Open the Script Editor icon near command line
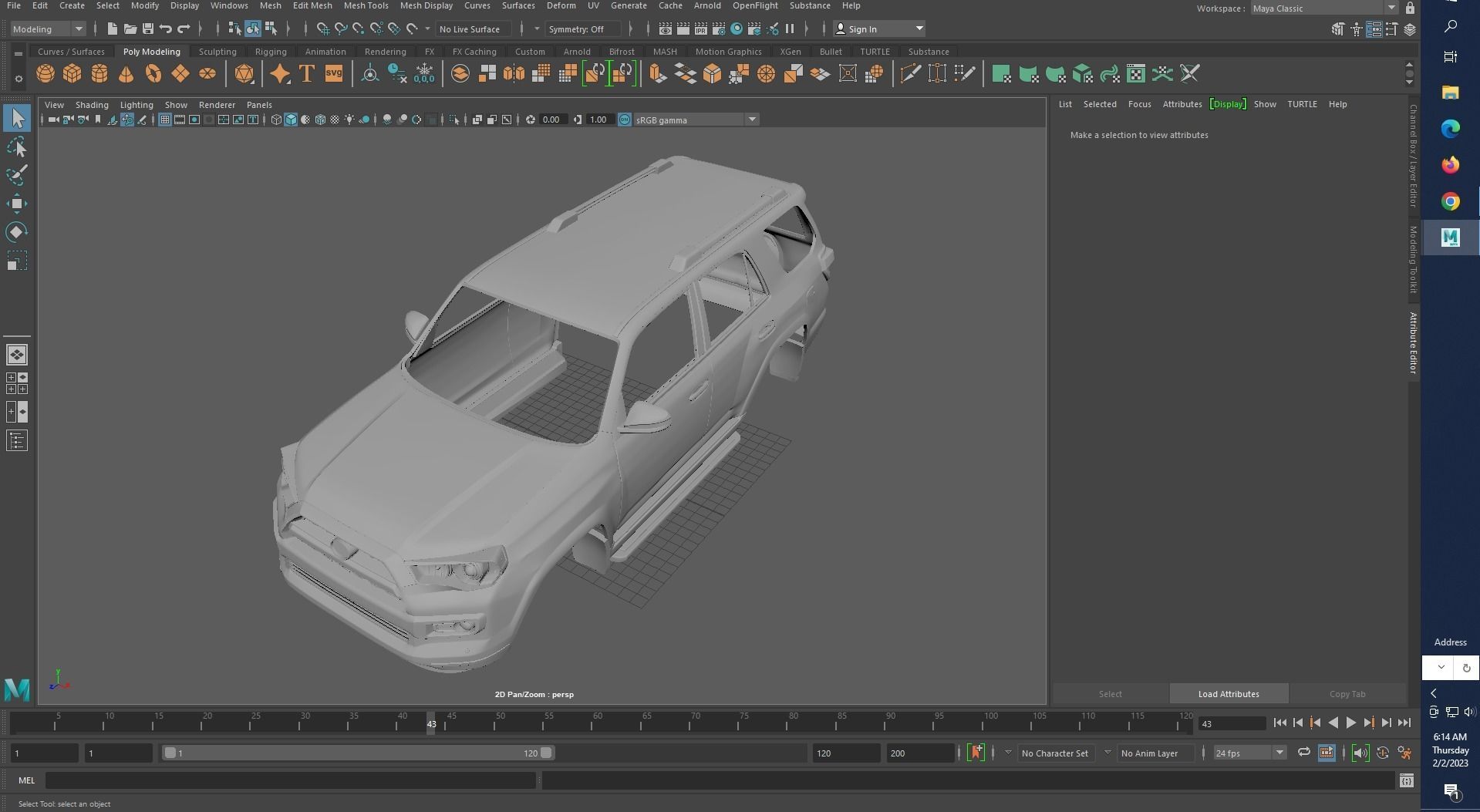Image resolution: width=1480 pixels, height=812 pixels. [1406, 781]
